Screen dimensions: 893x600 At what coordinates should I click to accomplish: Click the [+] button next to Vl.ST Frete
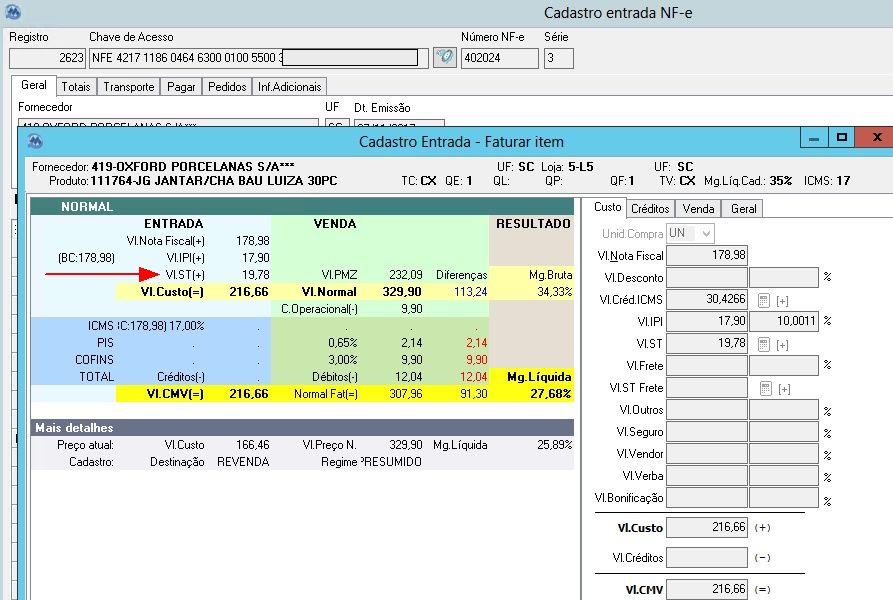(784, 389)
